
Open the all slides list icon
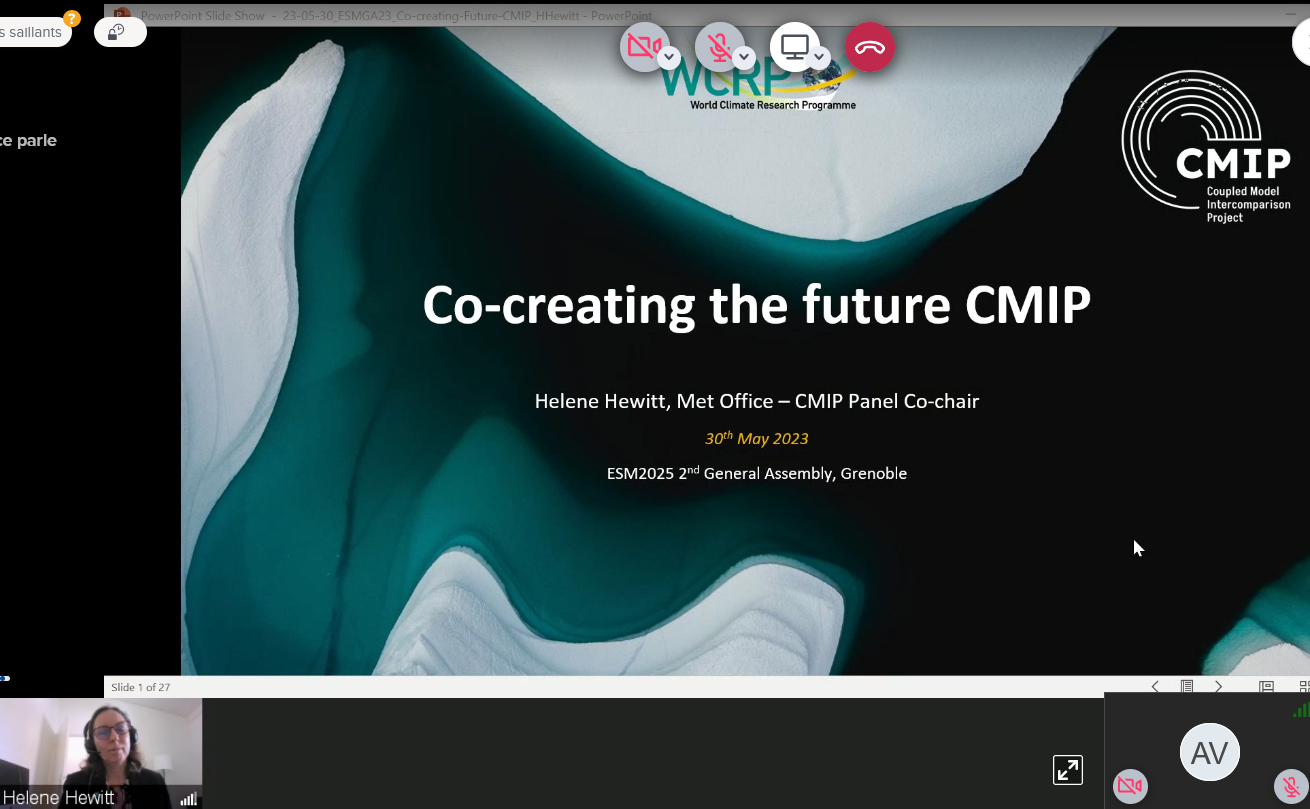coord(1187,687)
